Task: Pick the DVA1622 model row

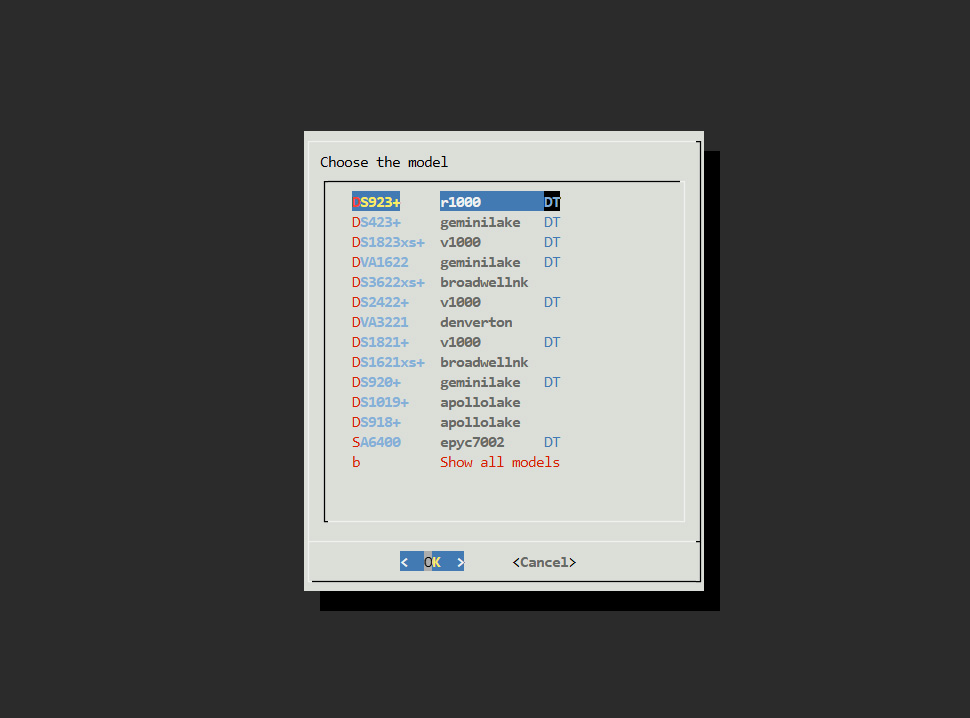Action: (380, 262)
